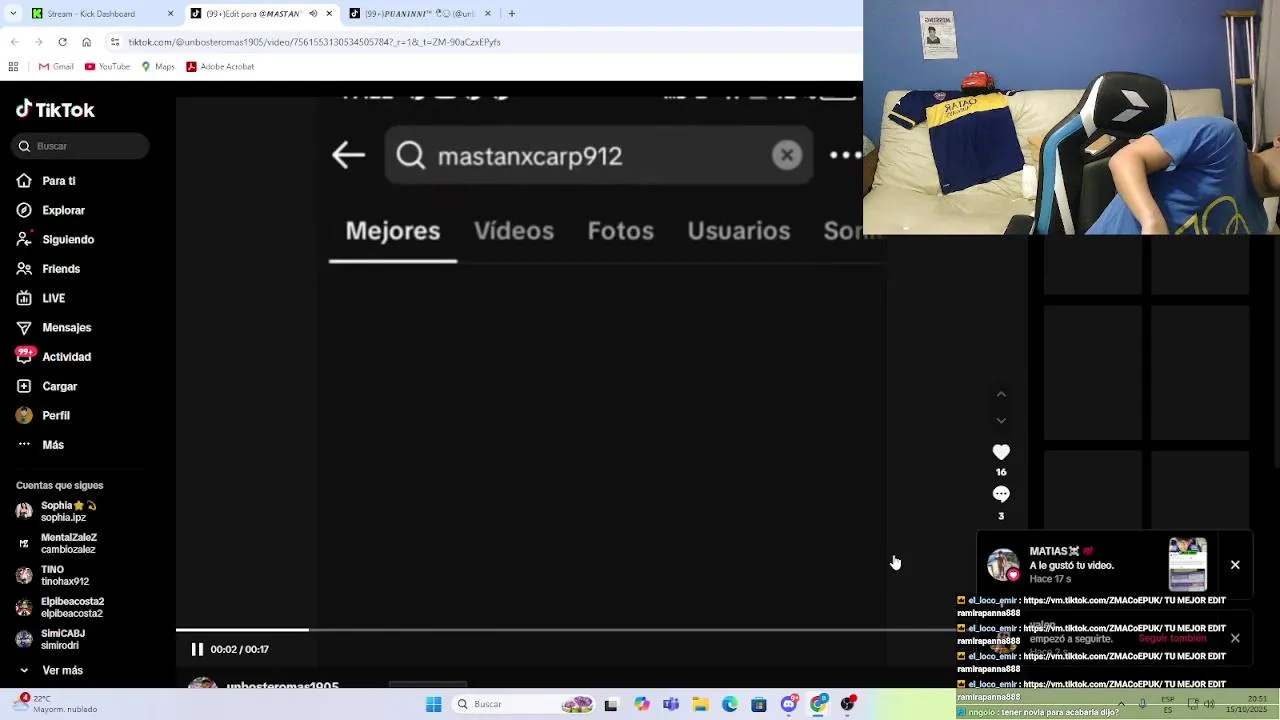Open the video author profile avatar
This screenshot has height=720, width=1280.
point(203,684)
